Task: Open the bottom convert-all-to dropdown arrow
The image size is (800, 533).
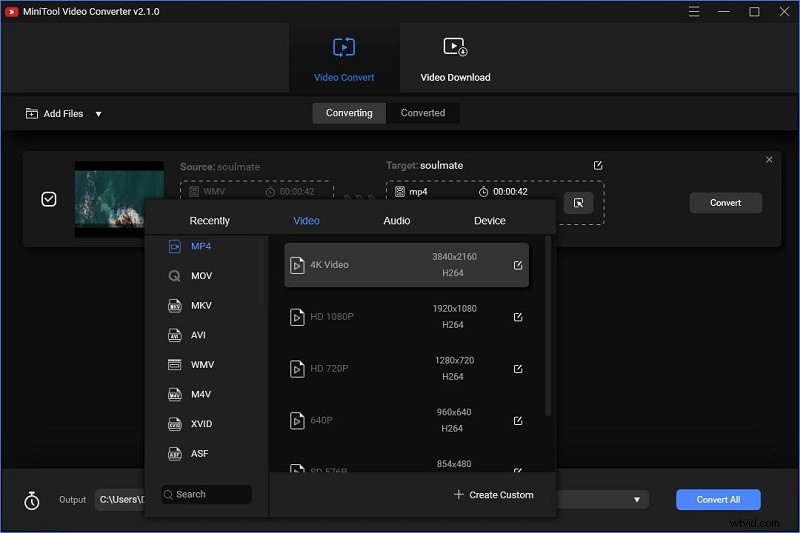Action: pos(637,499)
